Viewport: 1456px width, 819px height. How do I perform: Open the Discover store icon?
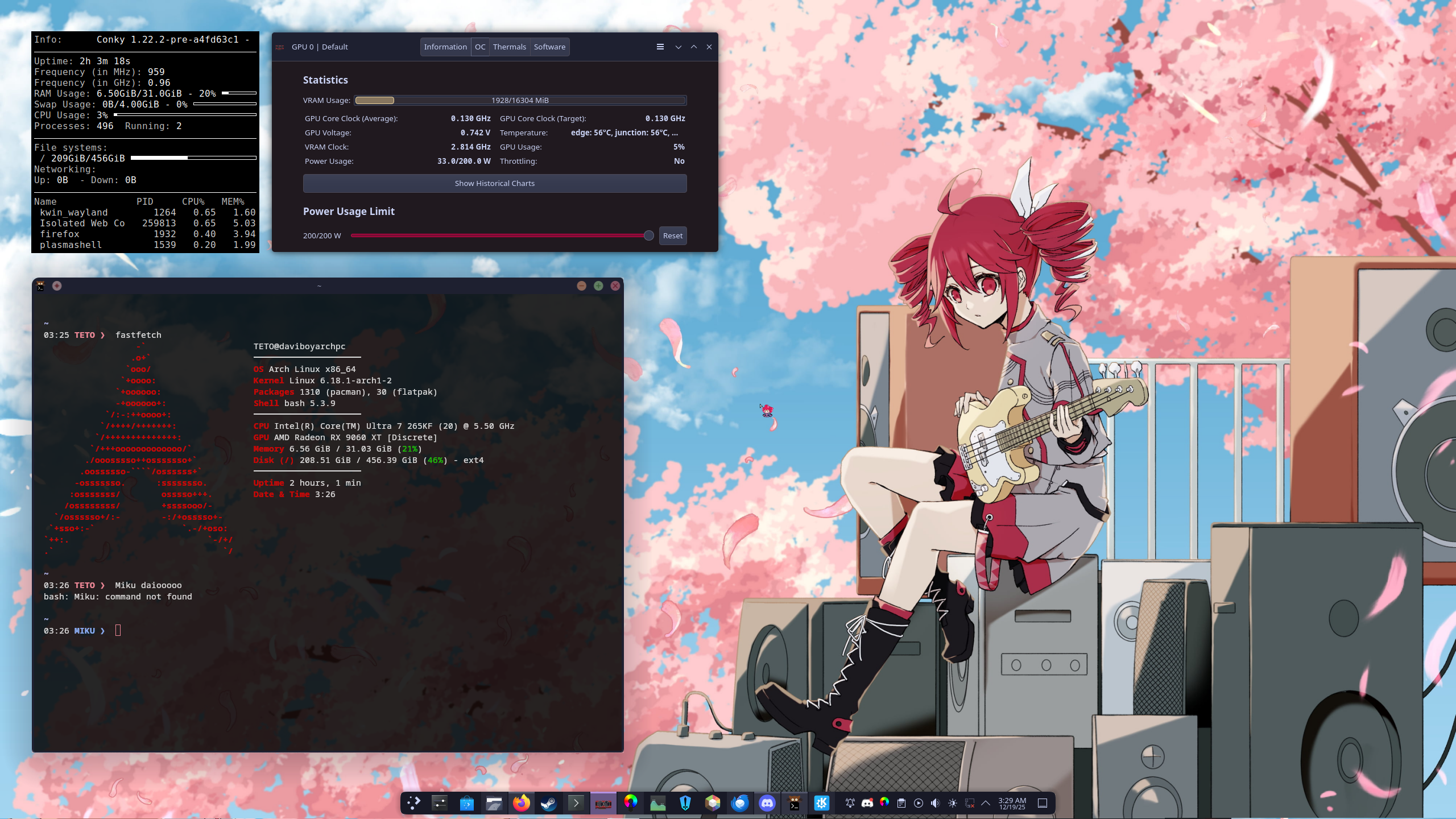click(x=466, y=803)
